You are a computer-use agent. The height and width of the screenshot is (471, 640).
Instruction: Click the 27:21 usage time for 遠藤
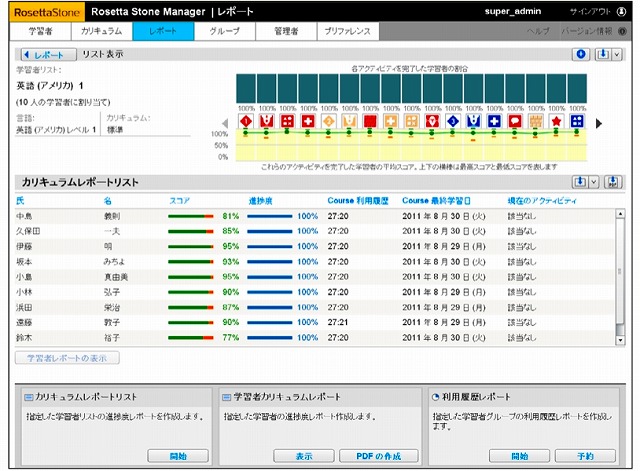click(338, 322)
